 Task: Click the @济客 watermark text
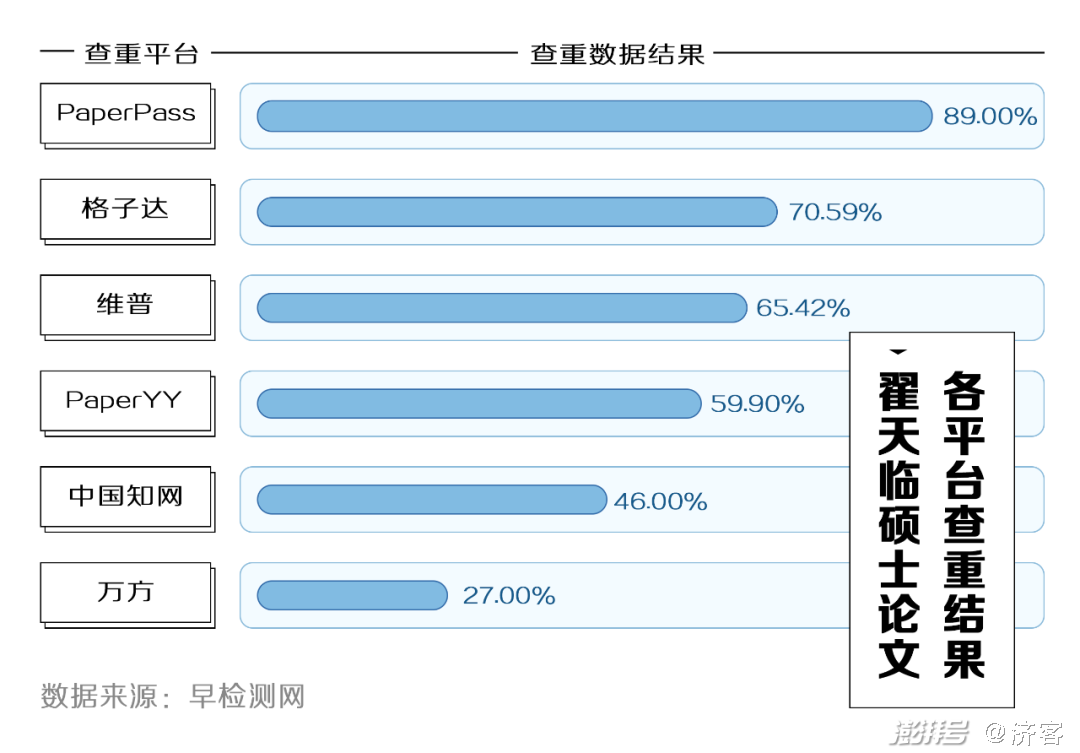tap(1024, 732)
